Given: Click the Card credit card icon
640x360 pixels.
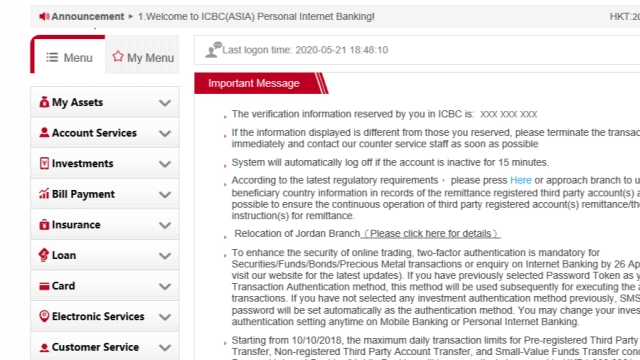Looking at the screenshot, I should click(x=44, y=286).
